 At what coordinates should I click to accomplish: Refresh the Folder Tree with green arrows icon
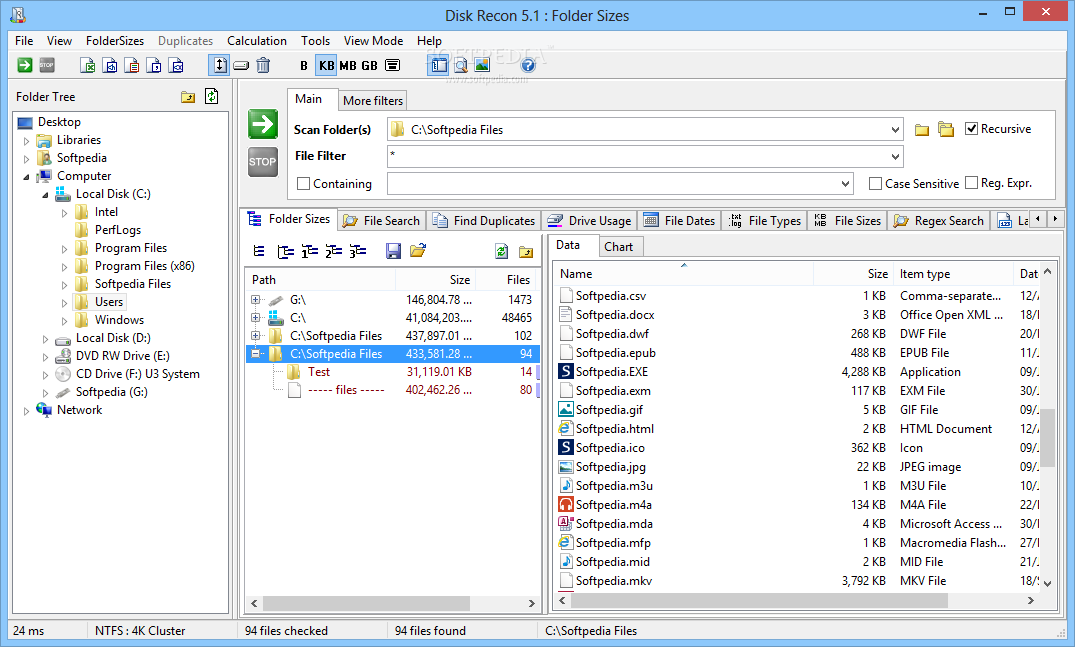point(211,97)
